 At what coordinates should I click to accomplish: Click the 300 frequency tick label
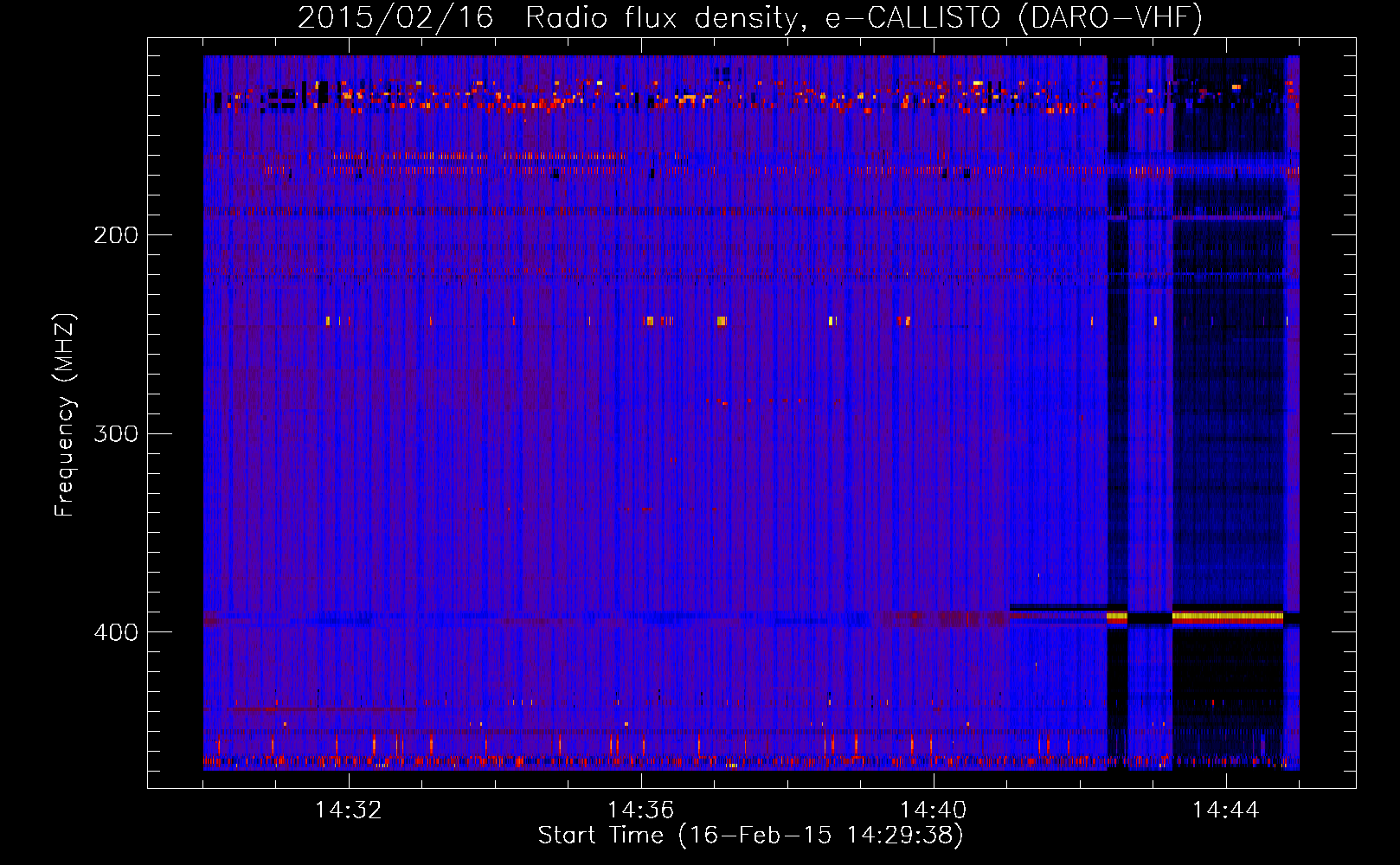click(x=116, y=433)
